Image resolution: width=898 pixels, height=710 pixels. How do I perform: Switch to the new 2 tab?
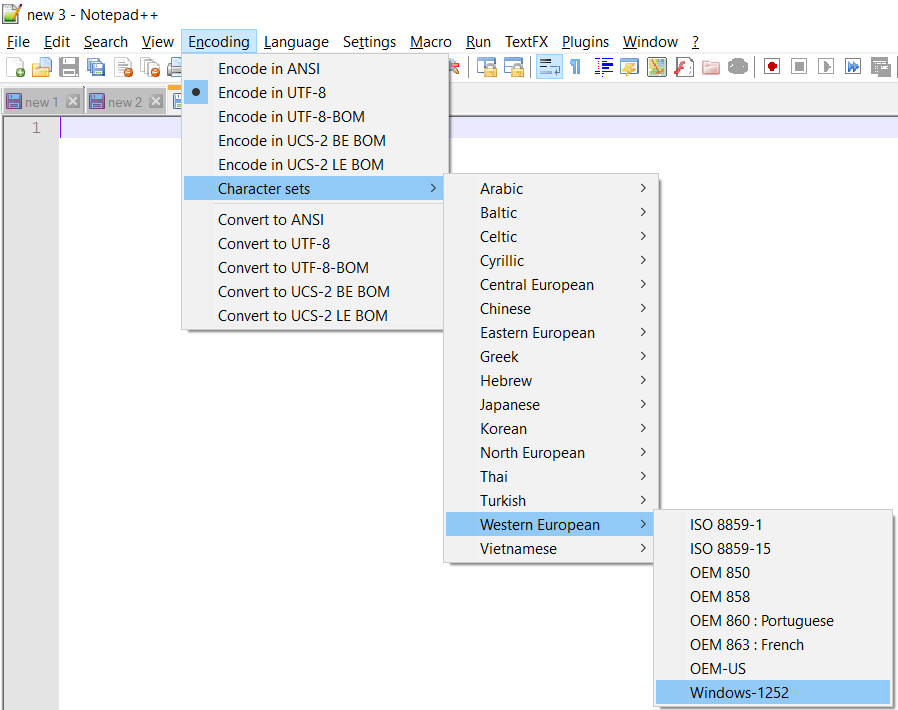coord(126,102)
